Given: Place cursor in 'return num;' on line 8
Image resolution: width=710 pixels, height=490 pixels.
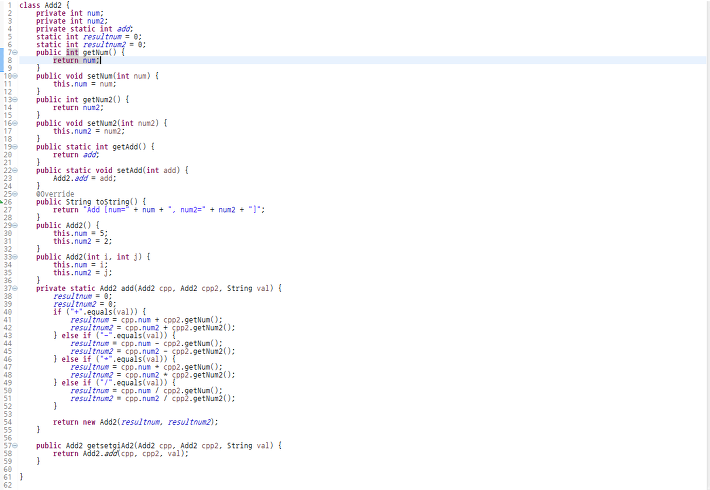Looking at the screenshot, I should coord(76,60).
